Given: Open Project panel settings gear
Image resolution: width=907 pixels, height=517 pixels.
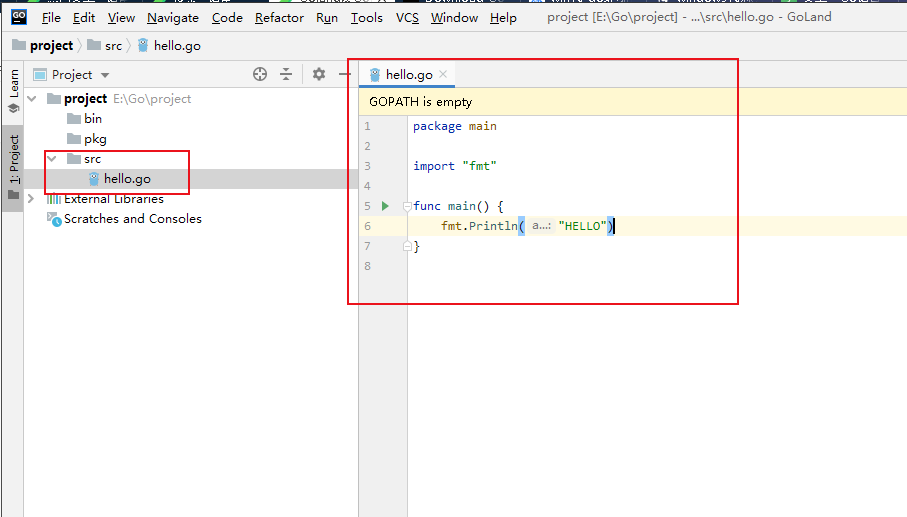Looking at the screenshot, I should click(x=319, y=74).
